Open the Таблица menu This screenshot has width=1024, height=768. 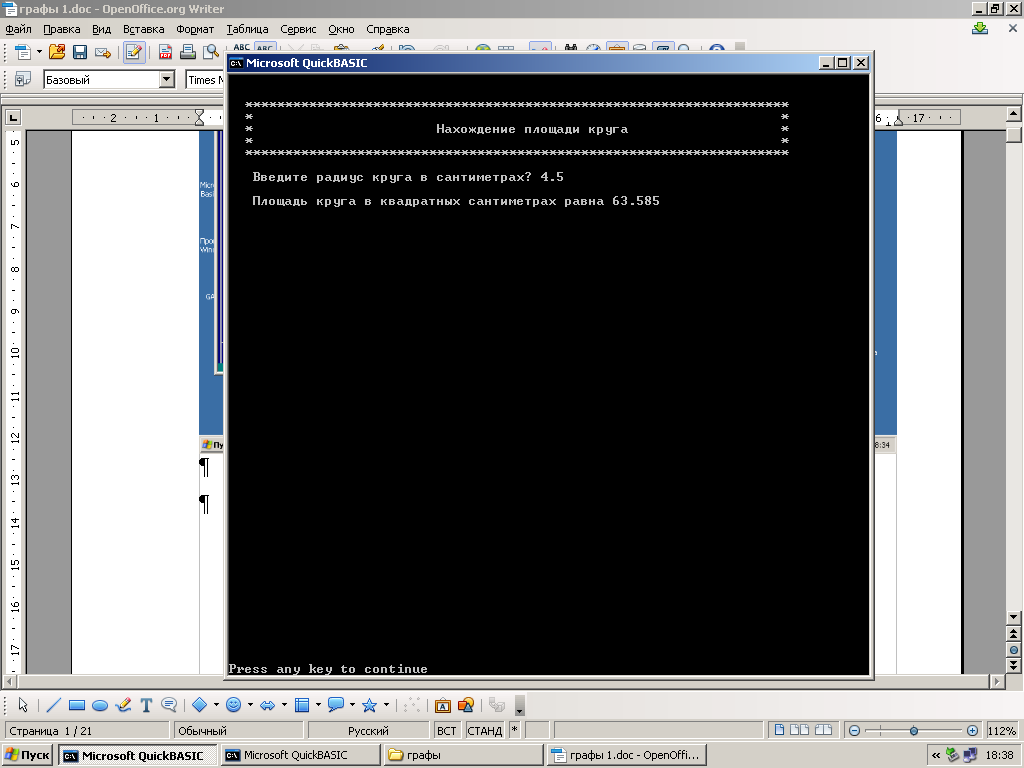coord(247,29)
